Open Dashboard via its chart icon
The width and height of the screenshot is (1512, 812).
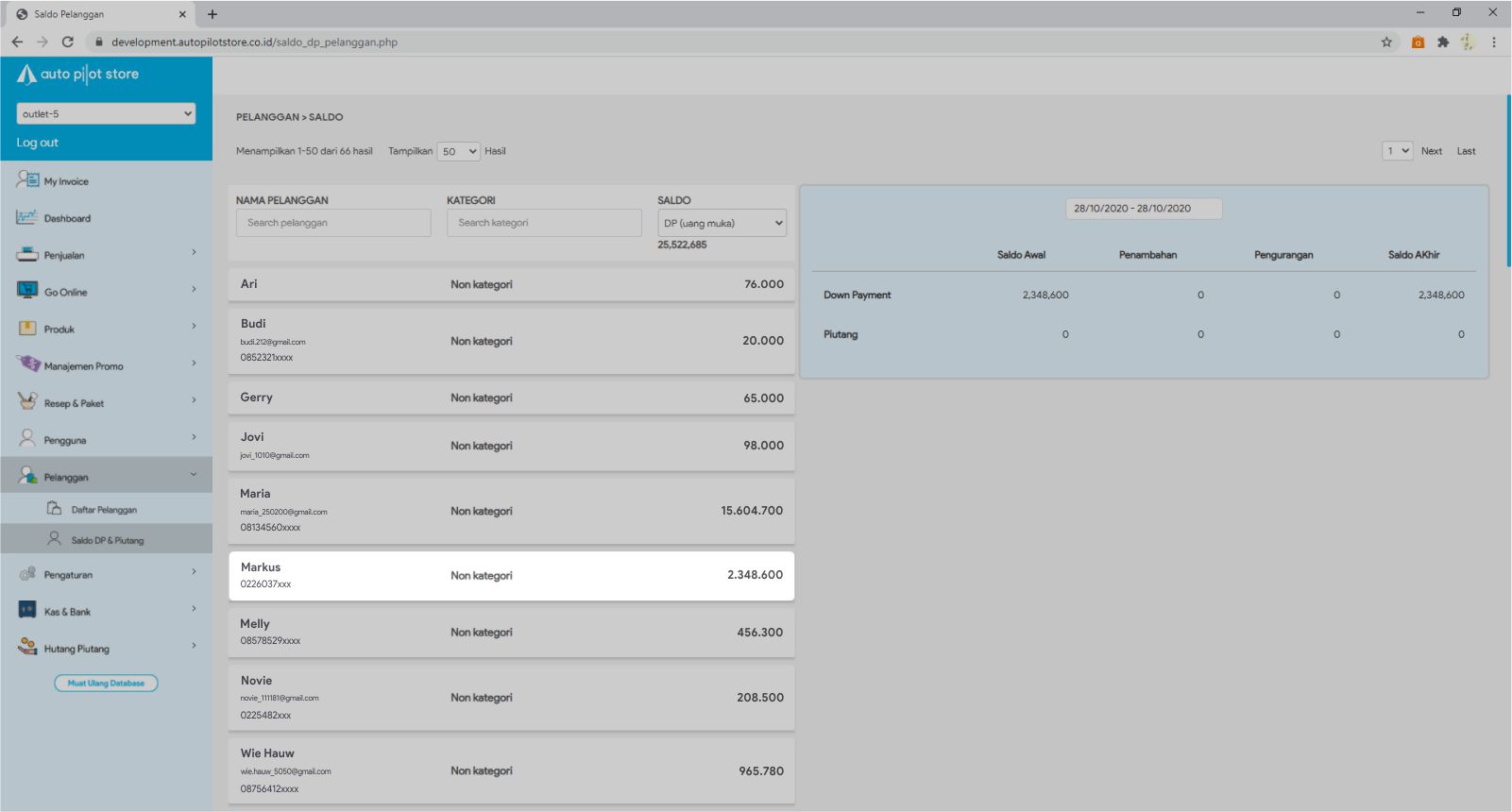click(x=27, y=217)
